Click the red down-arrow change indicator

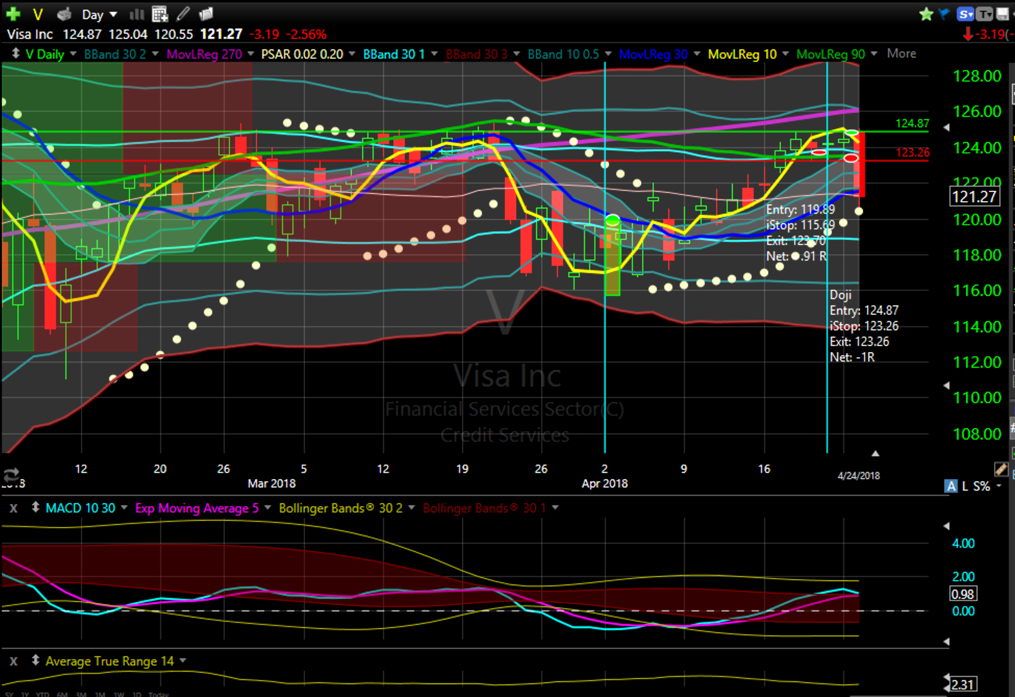[x=968, y=34]
